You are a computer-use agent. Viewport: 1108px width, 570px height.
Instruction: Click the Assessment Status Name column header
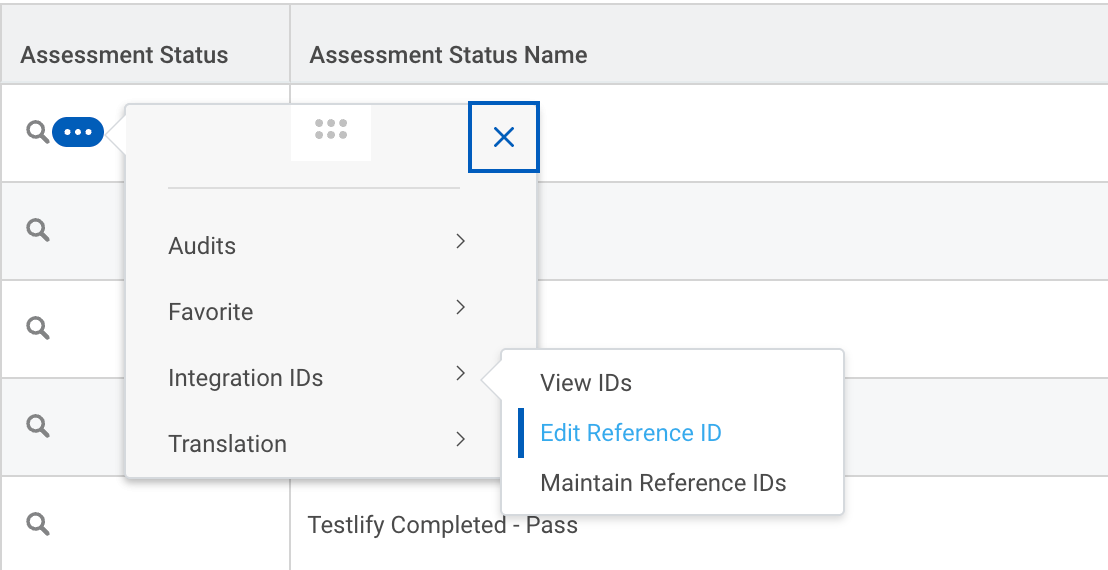(448, 55)
